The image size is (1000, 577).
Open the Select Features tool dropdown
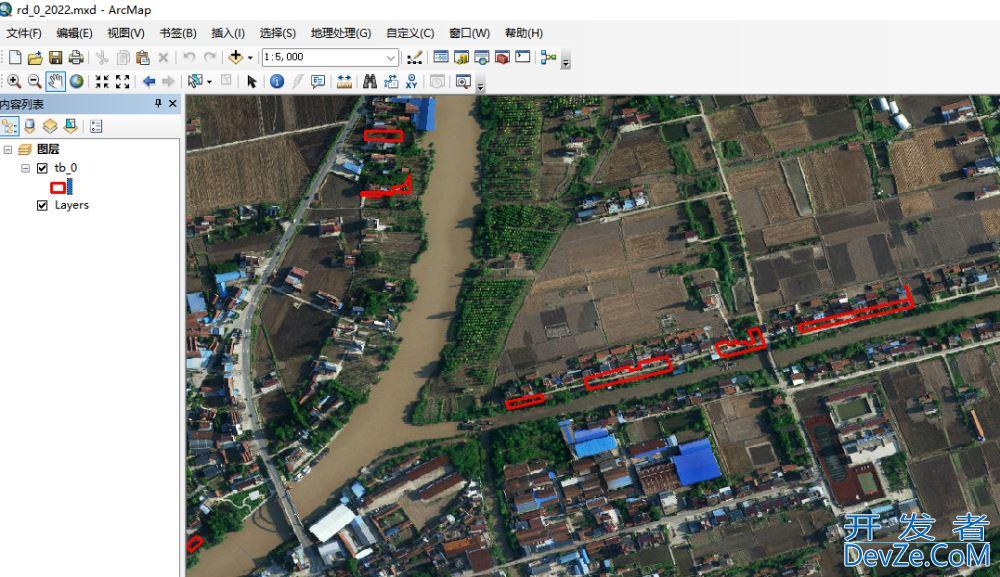click(209, 82)
